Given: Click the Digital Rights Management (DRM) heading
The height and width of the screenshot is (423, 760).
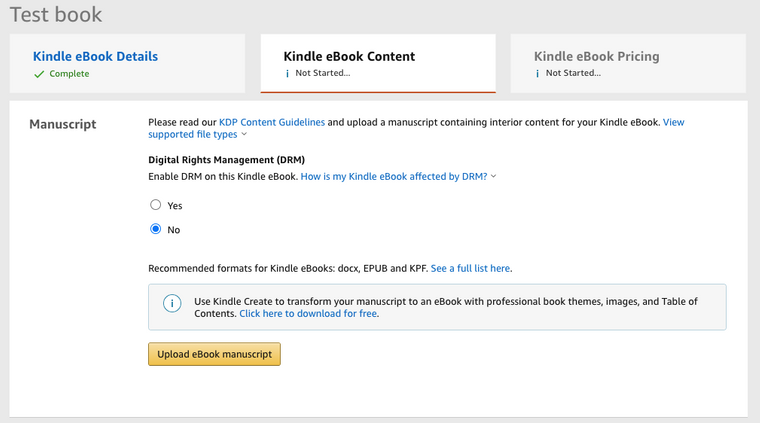Looking at the screenshot, I should pos(226,159).
